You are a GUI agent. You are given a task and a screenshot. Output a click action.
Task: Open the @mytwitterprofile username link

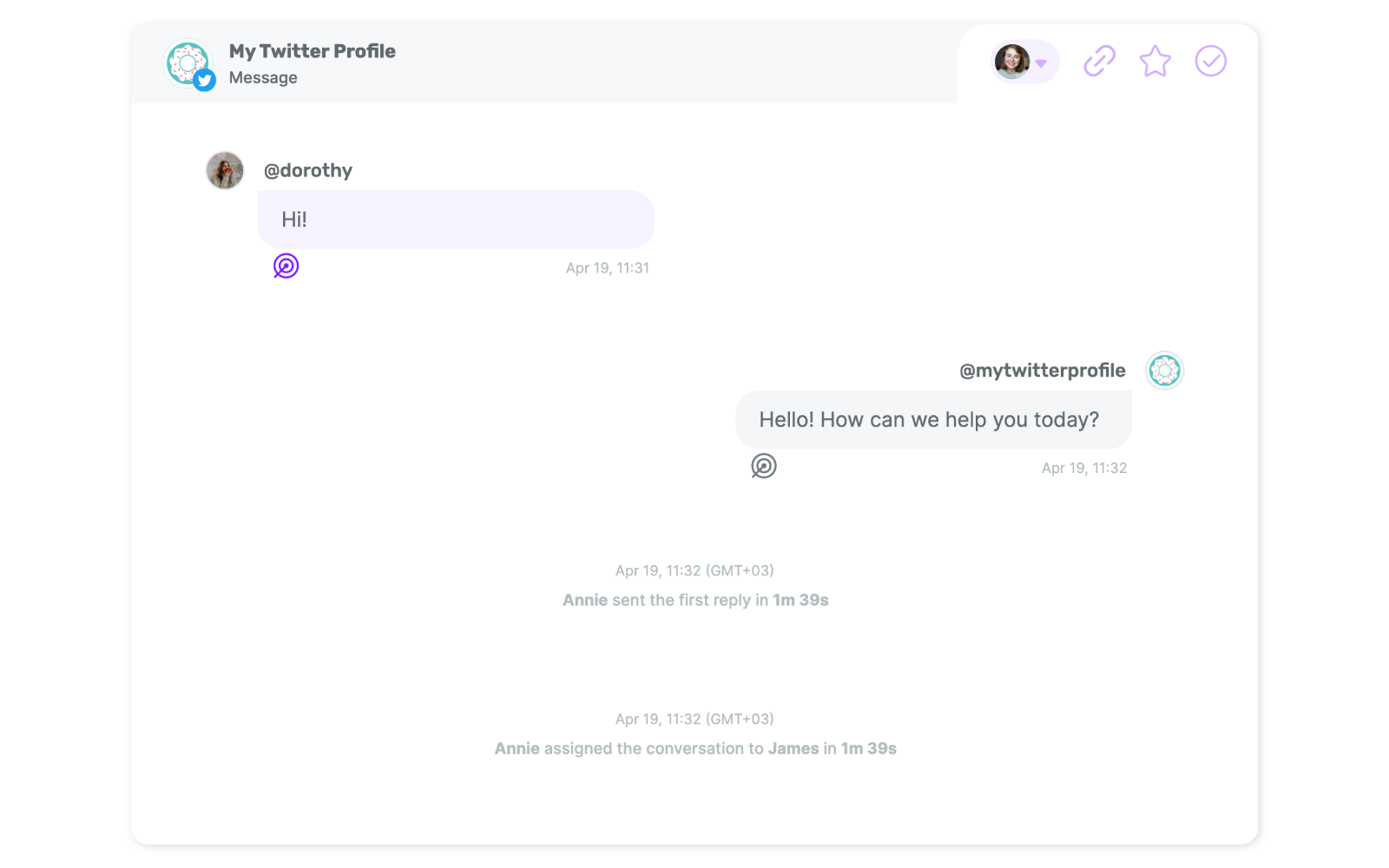[x=1043, y=371]
